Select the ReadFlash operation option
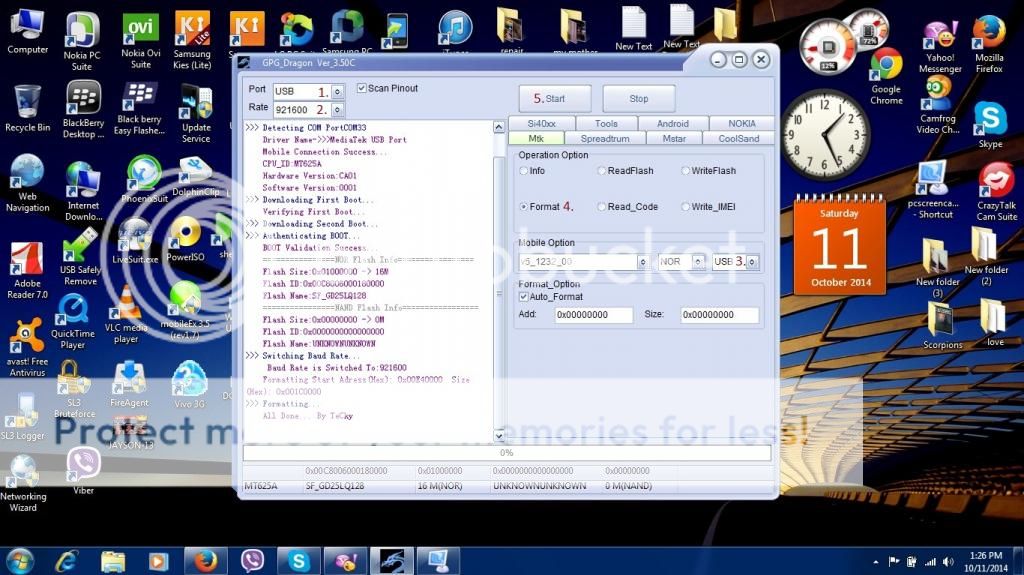The image size is (1024, 575). pos(603,171)
